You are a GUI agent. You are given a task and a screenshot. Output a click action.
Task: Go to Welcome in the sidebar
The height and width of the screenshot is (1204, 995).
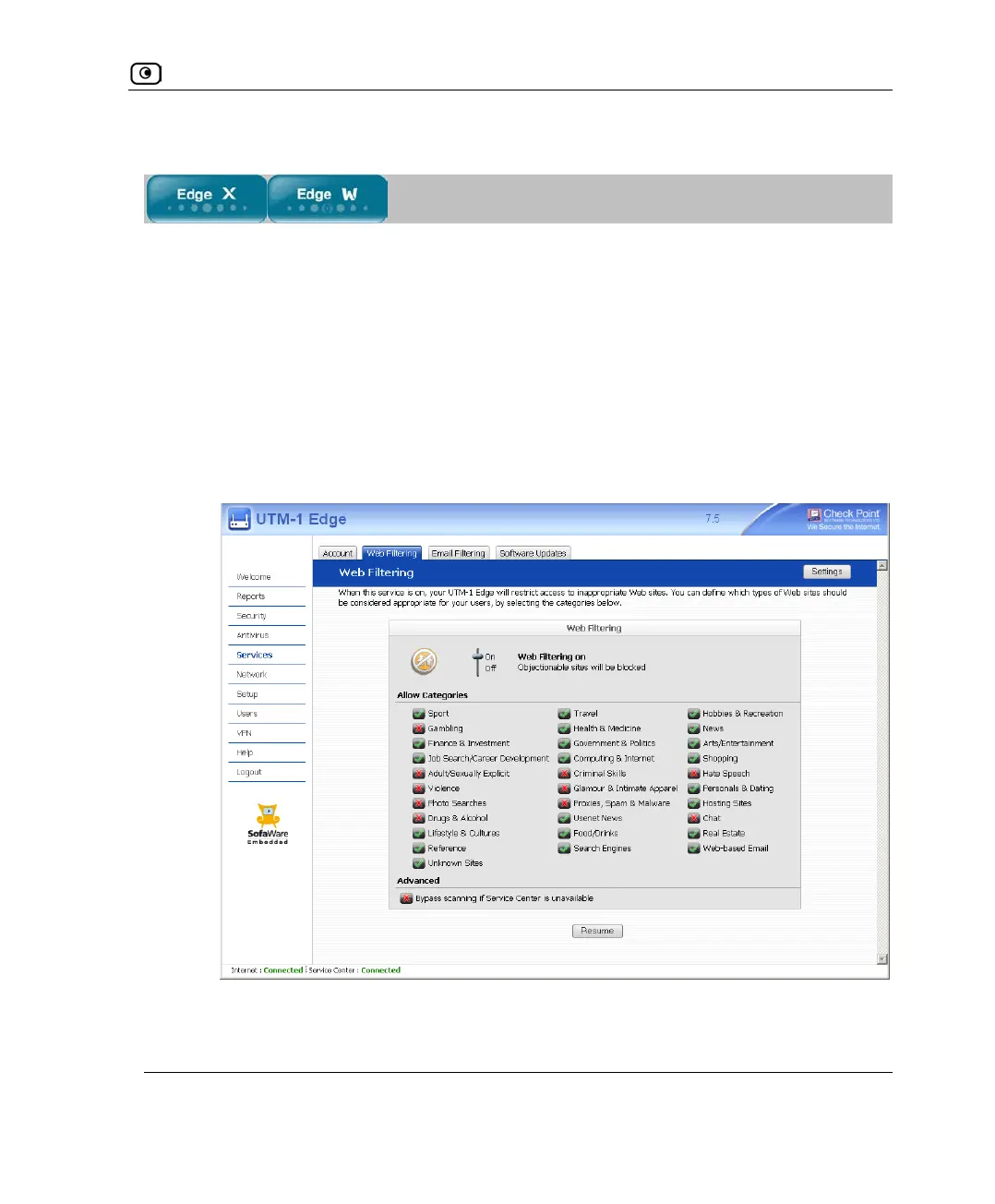(x=254, y=577)
